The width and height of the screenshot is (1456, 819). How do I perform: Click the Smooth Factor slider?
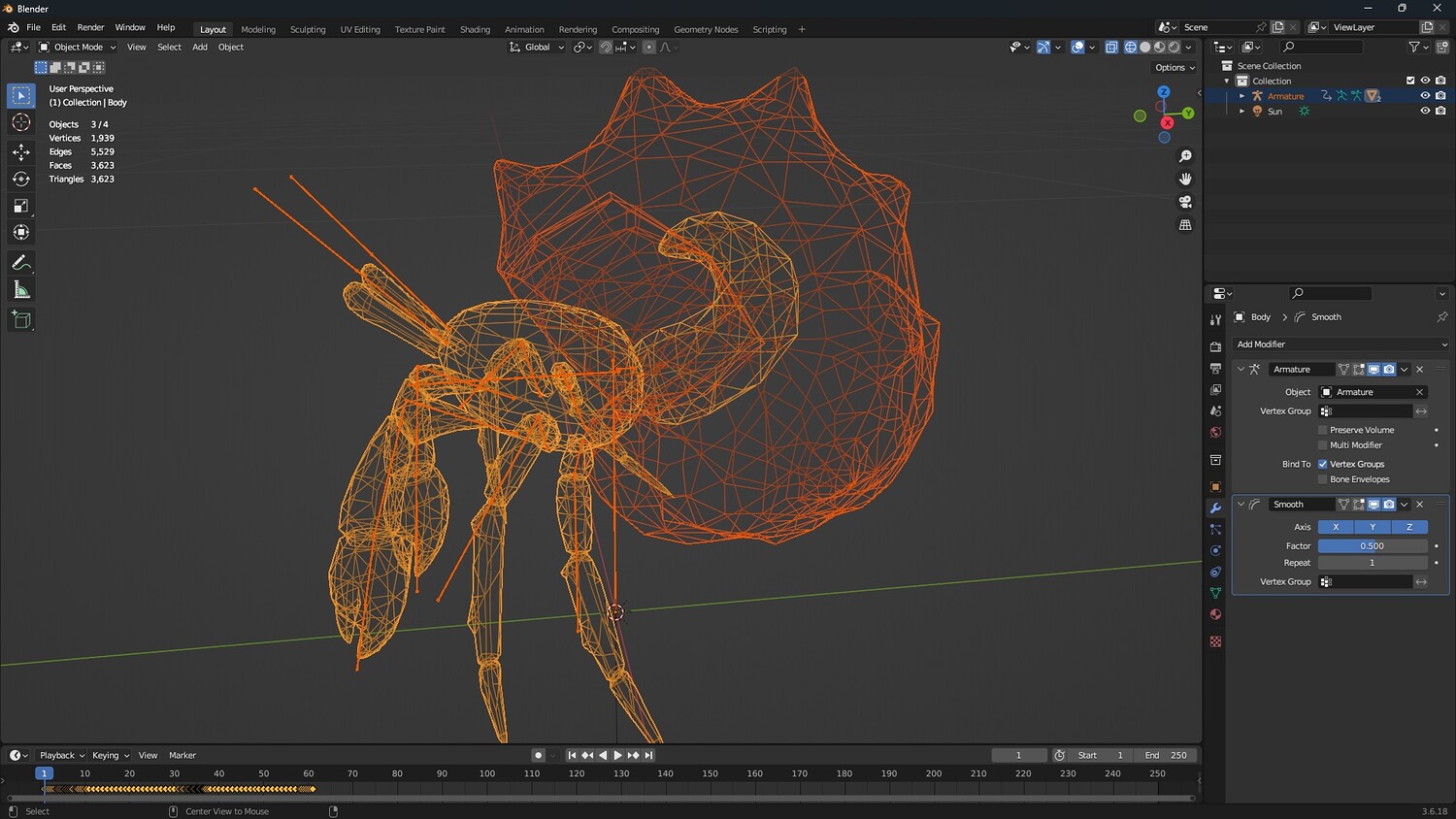coord(1372,546)
